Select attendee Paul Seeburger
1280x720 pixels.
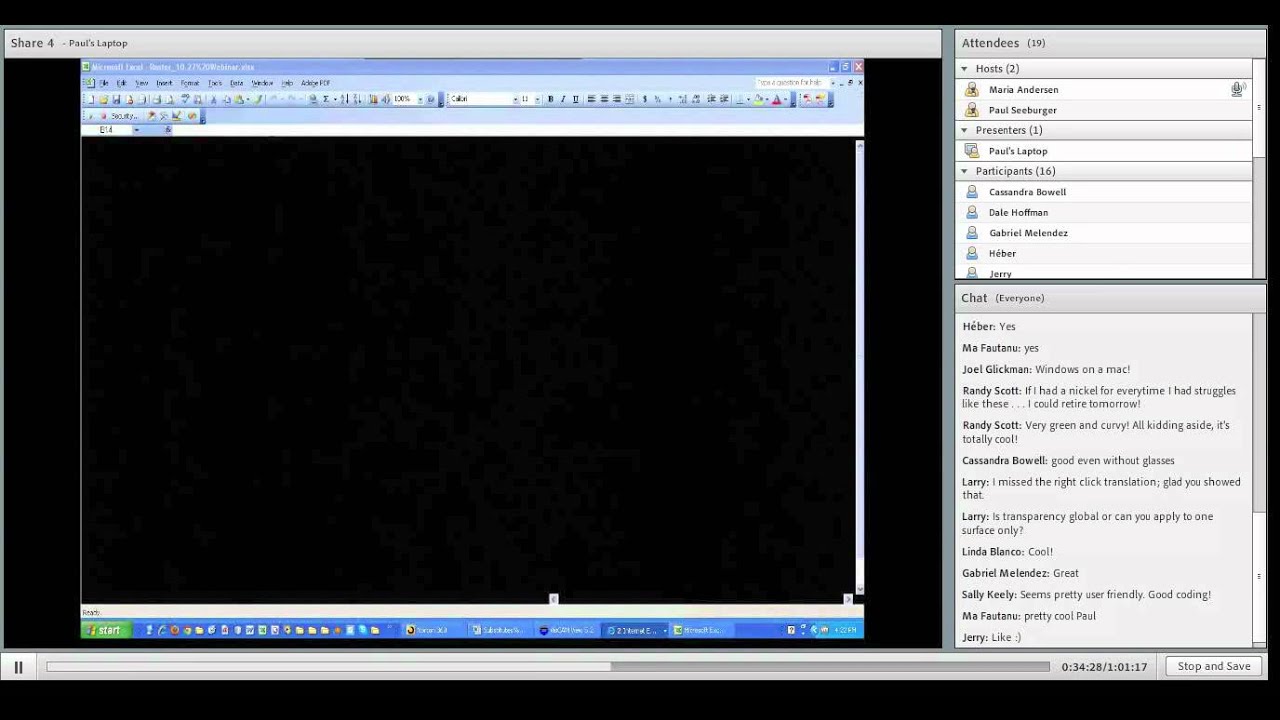[1105, 110]
